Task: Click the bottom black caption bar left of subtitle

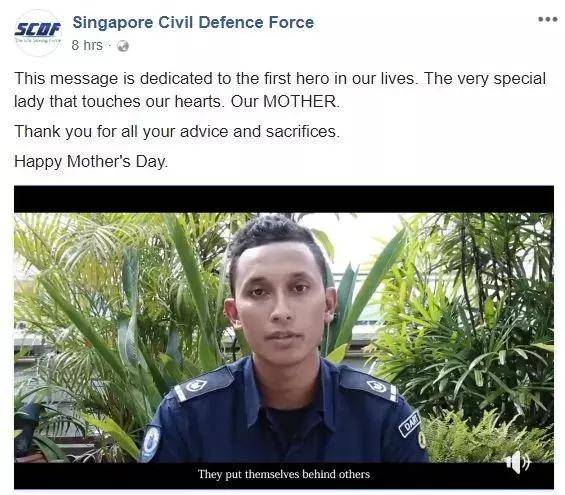Action: point(105,476)
